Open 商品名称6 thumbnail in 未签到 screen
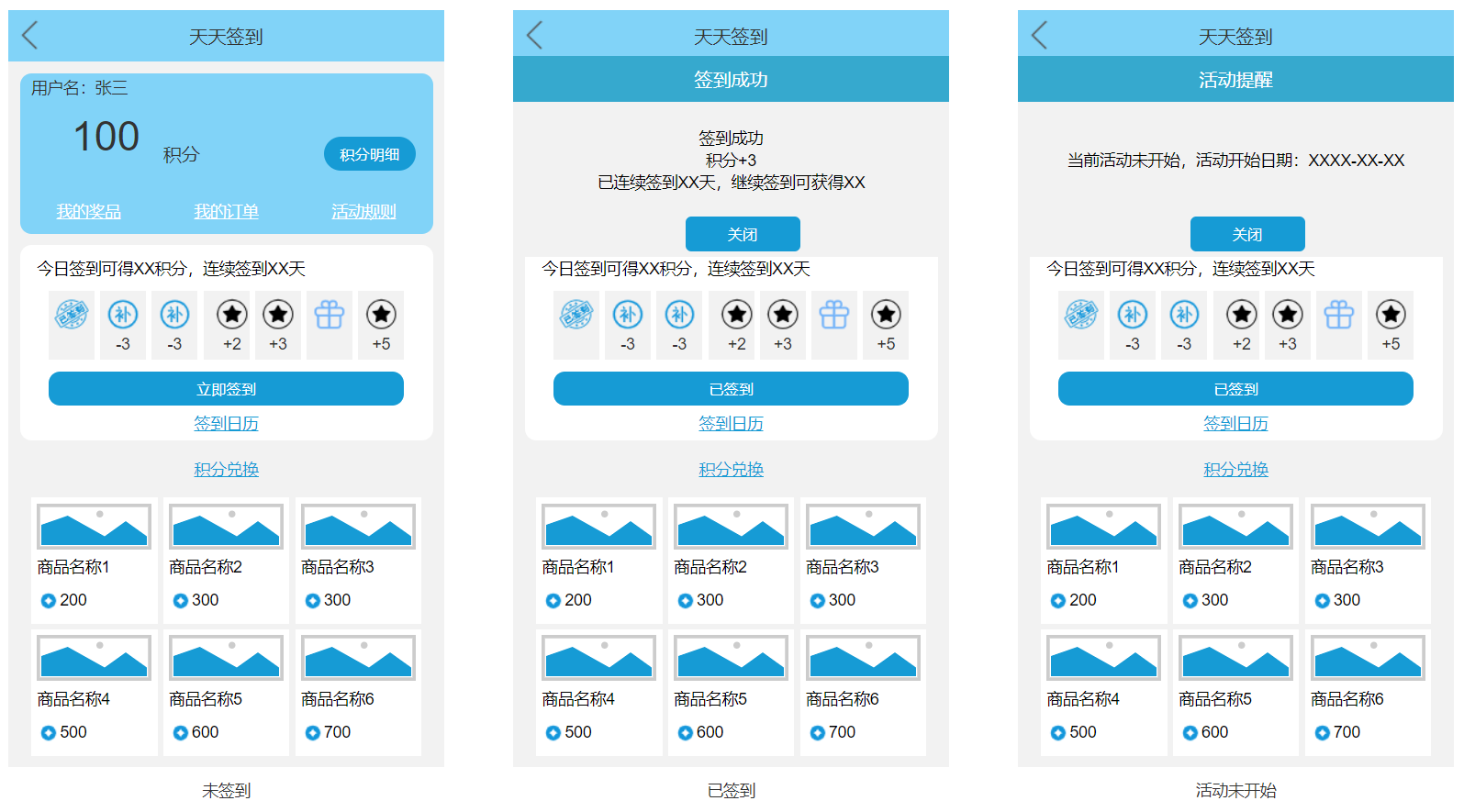The width and height of the screenshot is (1464, 812). [359, 658]
